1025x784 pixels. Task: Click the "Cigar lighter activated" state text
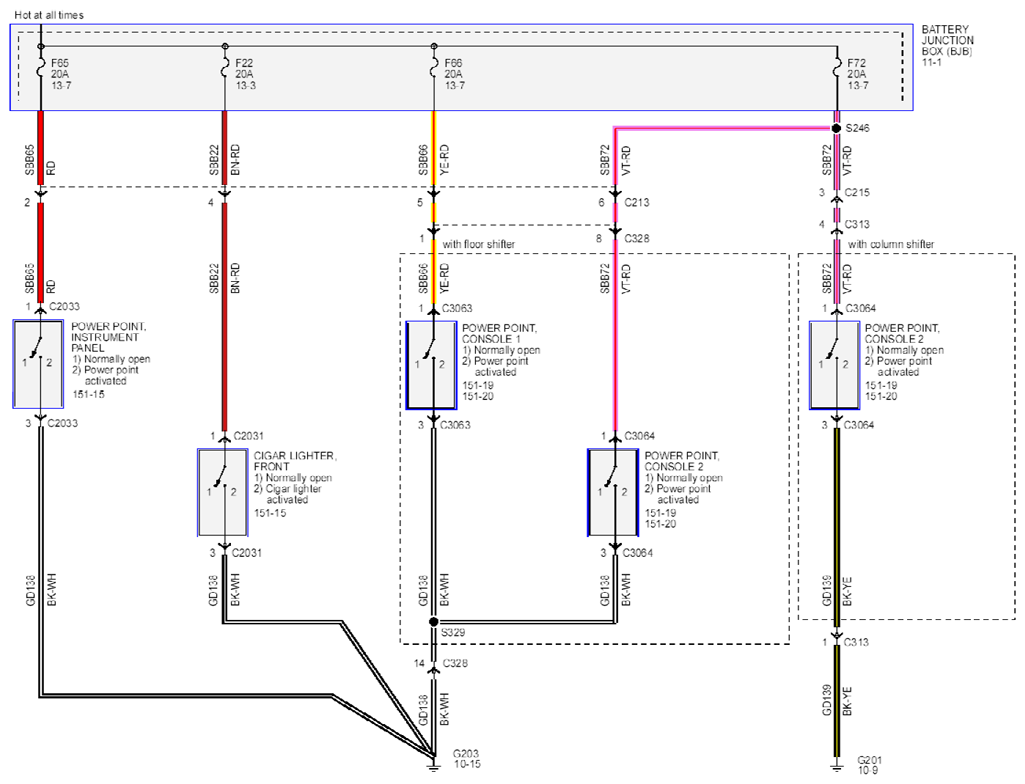[288, 494]
